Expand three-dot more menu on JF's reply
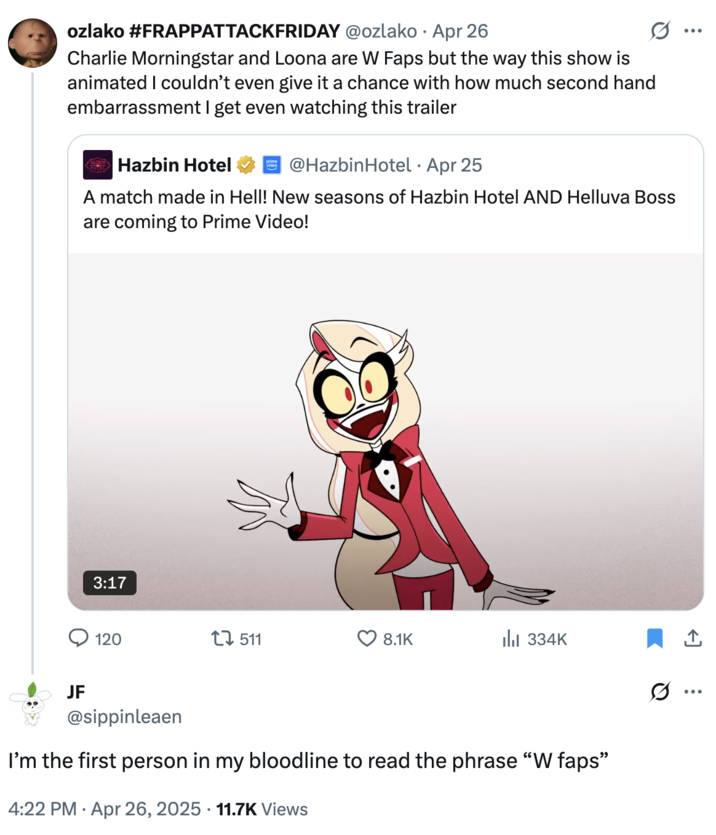 (693, 692)
